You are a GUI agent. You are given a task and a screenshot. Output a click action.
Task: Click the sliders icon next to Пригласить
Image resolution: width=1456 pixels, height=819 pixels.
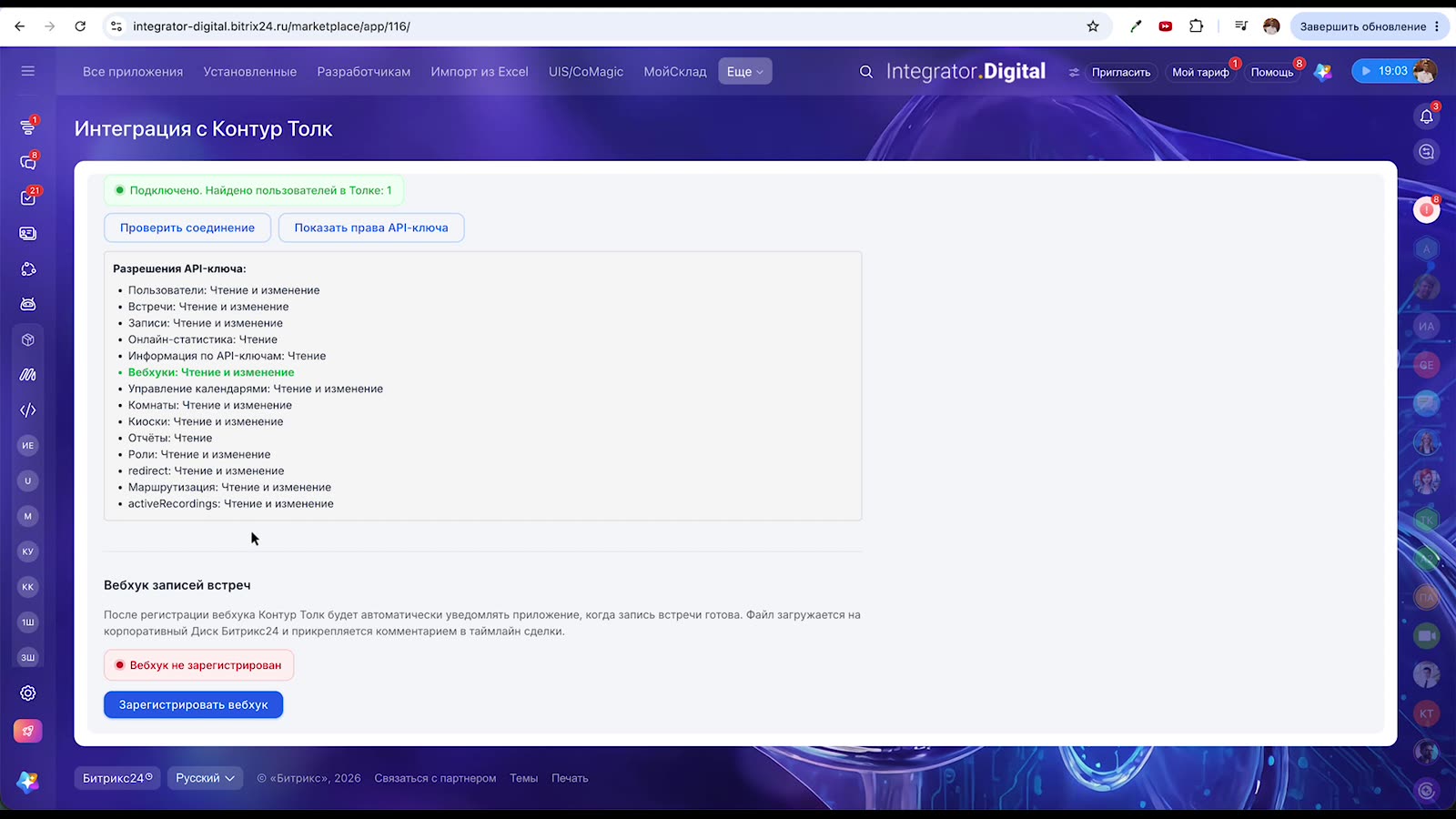click(x=1074, y=72)
